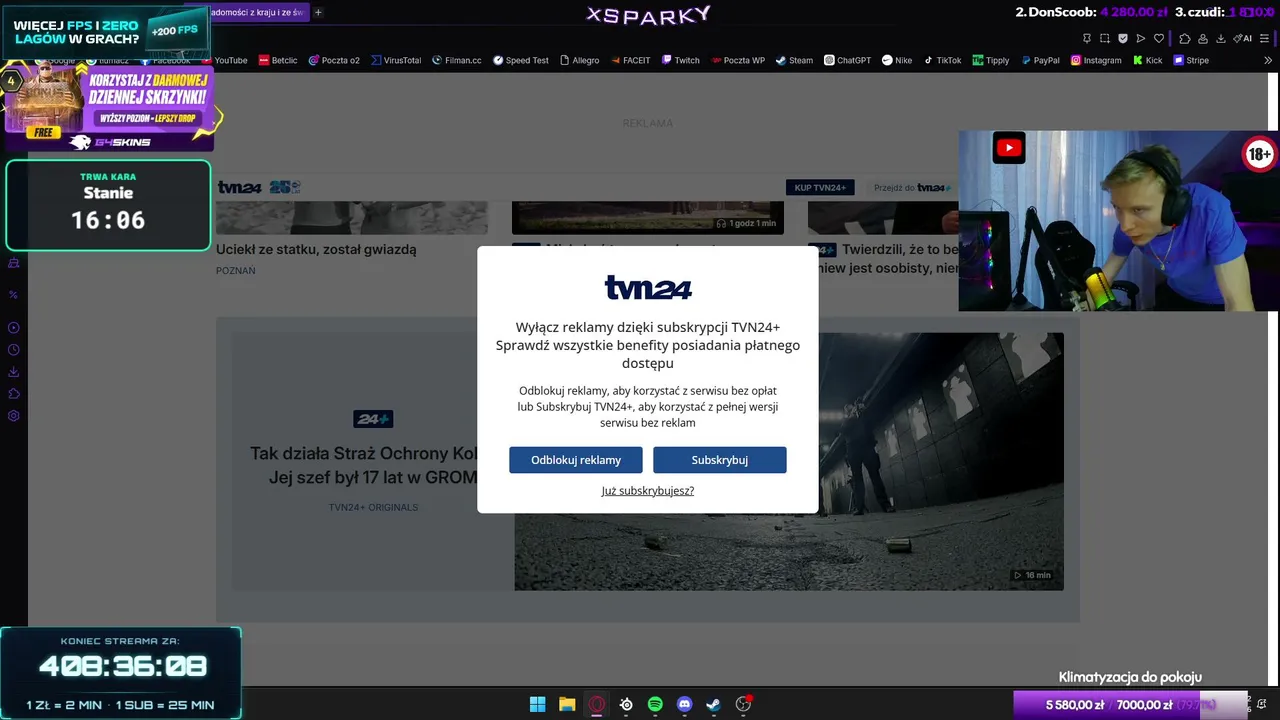The image size is (1280, 720).
Task: Open the PayPal bookmark
Action: pyautogui.click(x=1040, y=60)
